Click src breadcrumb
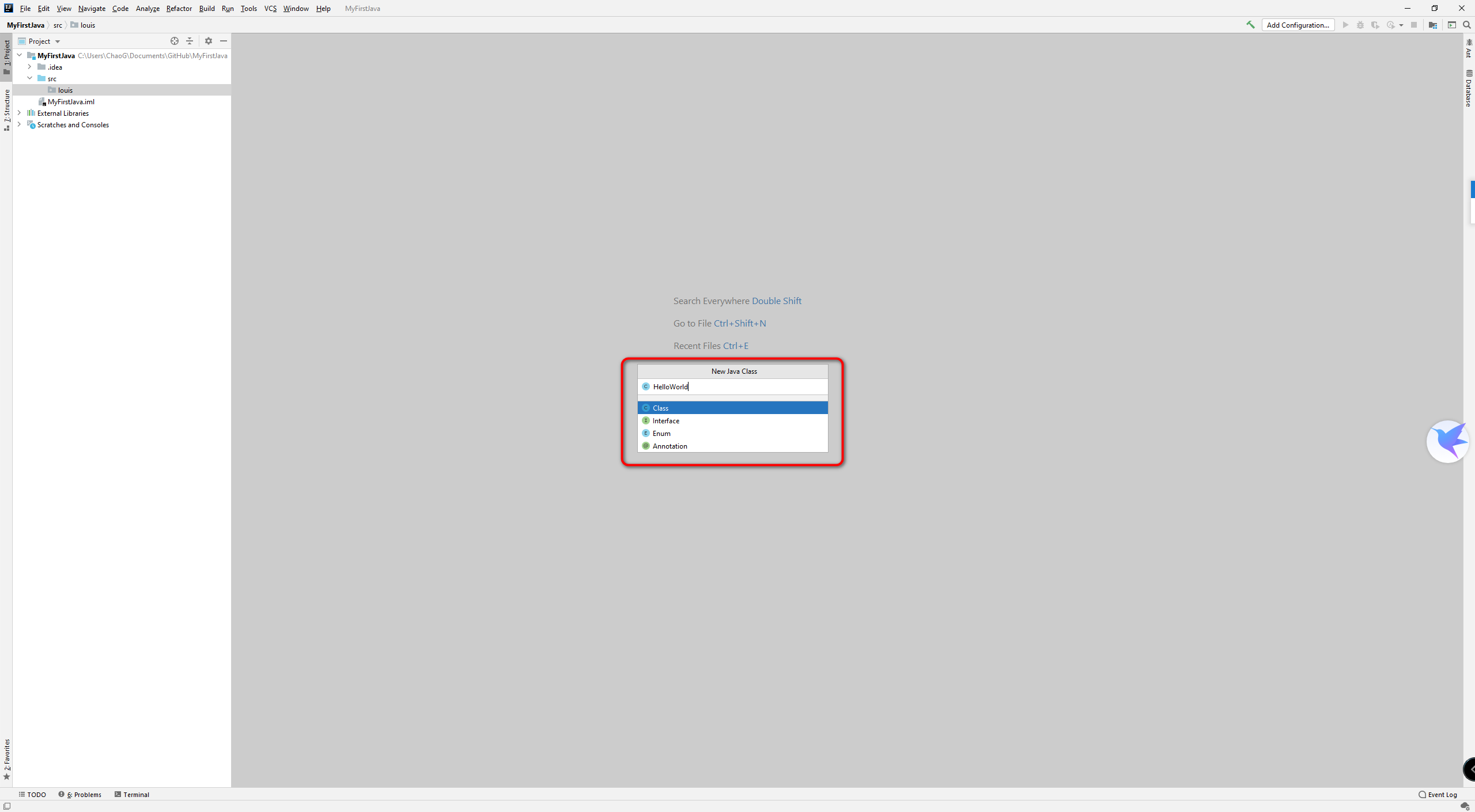 pyautogui.click(x=58, y=25)
